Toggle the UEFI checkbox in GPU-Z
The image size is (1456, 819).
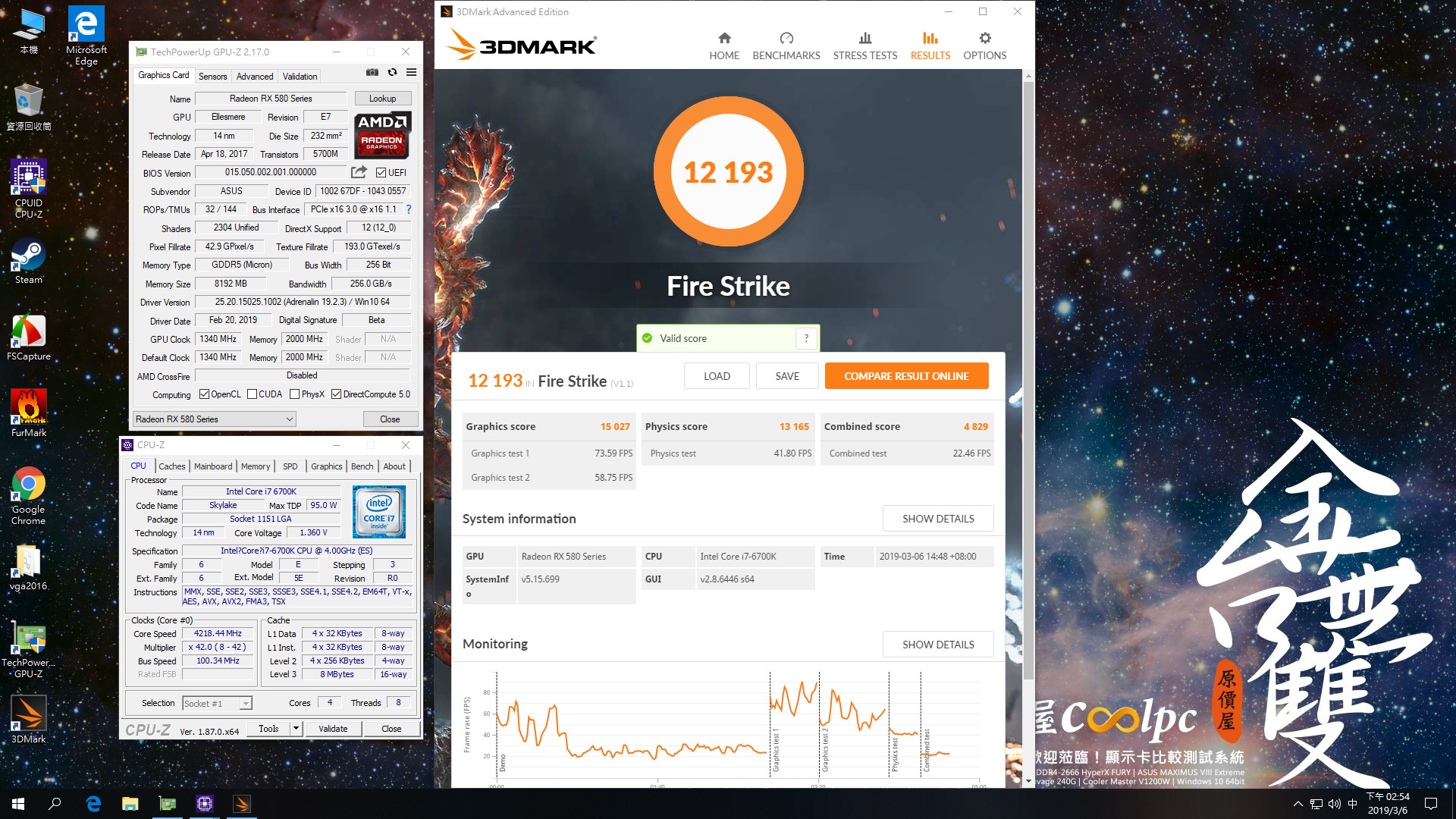pyautogui.click(x=381, y=173)
